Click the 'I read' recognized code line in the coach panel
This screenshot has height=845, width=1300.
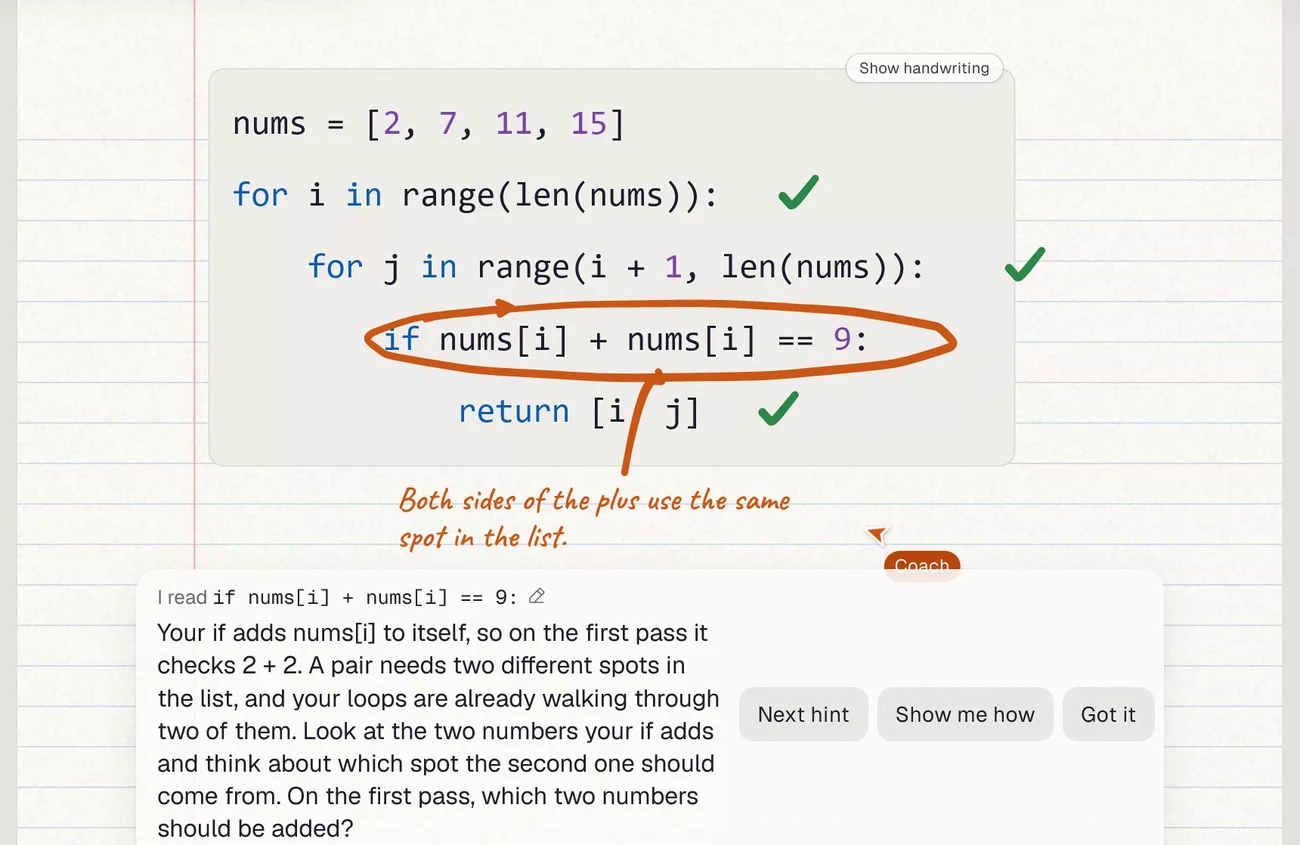point(337,597)
